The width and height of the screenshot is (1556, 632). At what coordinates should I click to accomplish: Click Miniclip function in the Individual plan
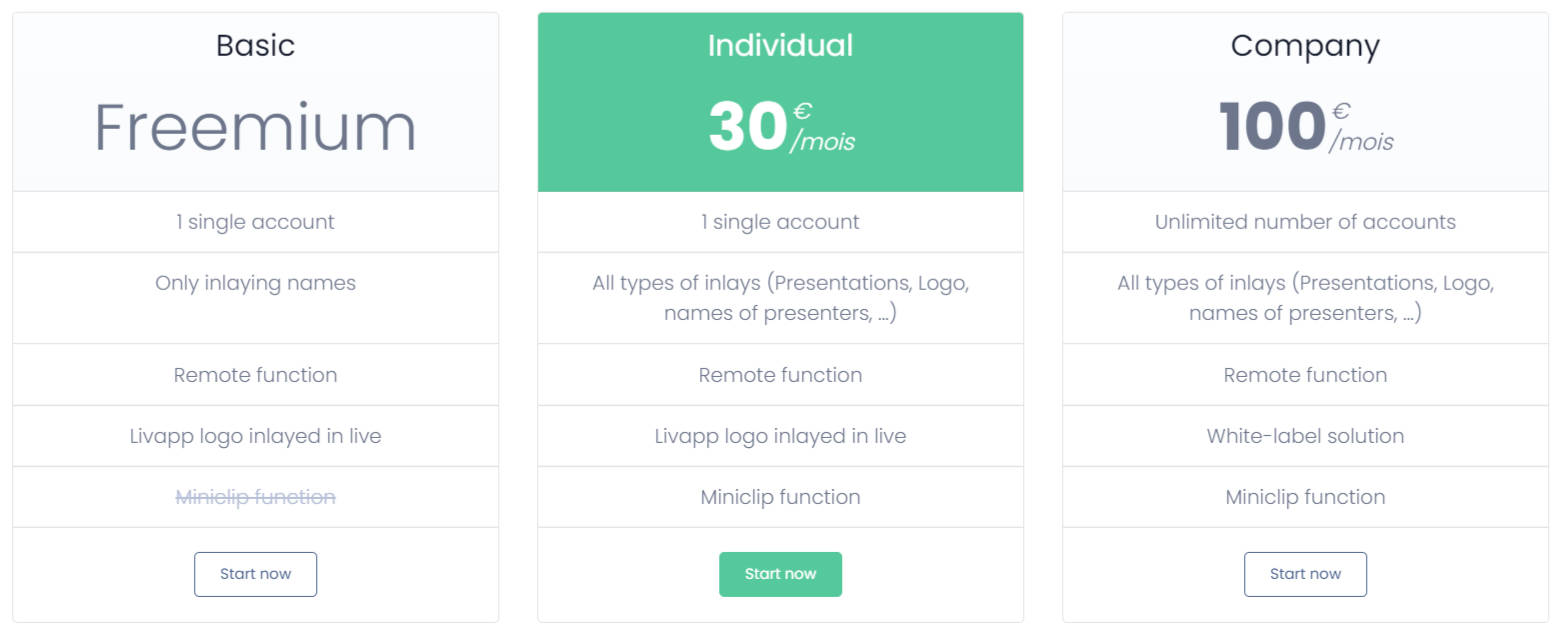780,497
